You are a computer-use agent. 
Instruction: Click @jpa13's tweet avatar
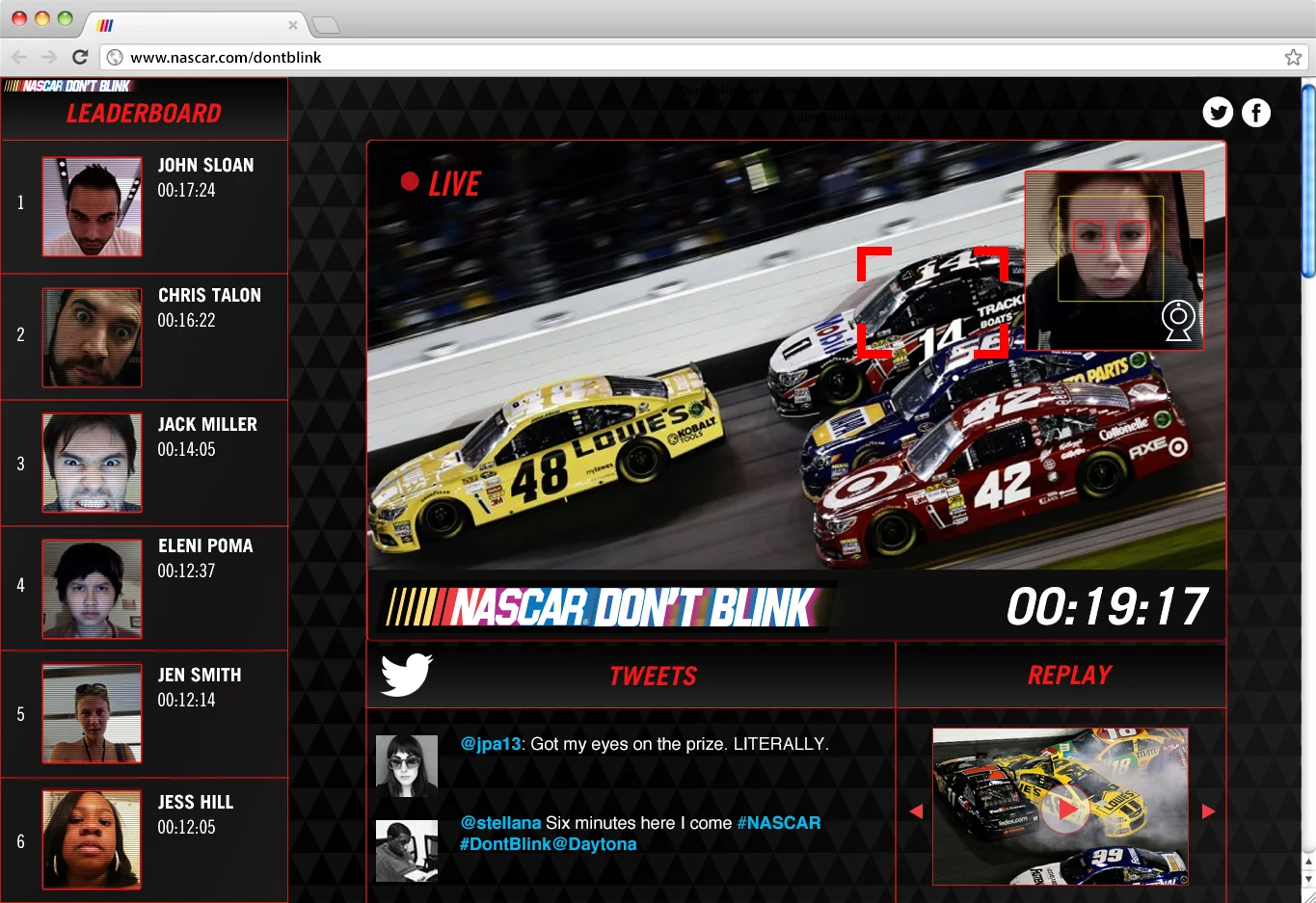point(406,766)
